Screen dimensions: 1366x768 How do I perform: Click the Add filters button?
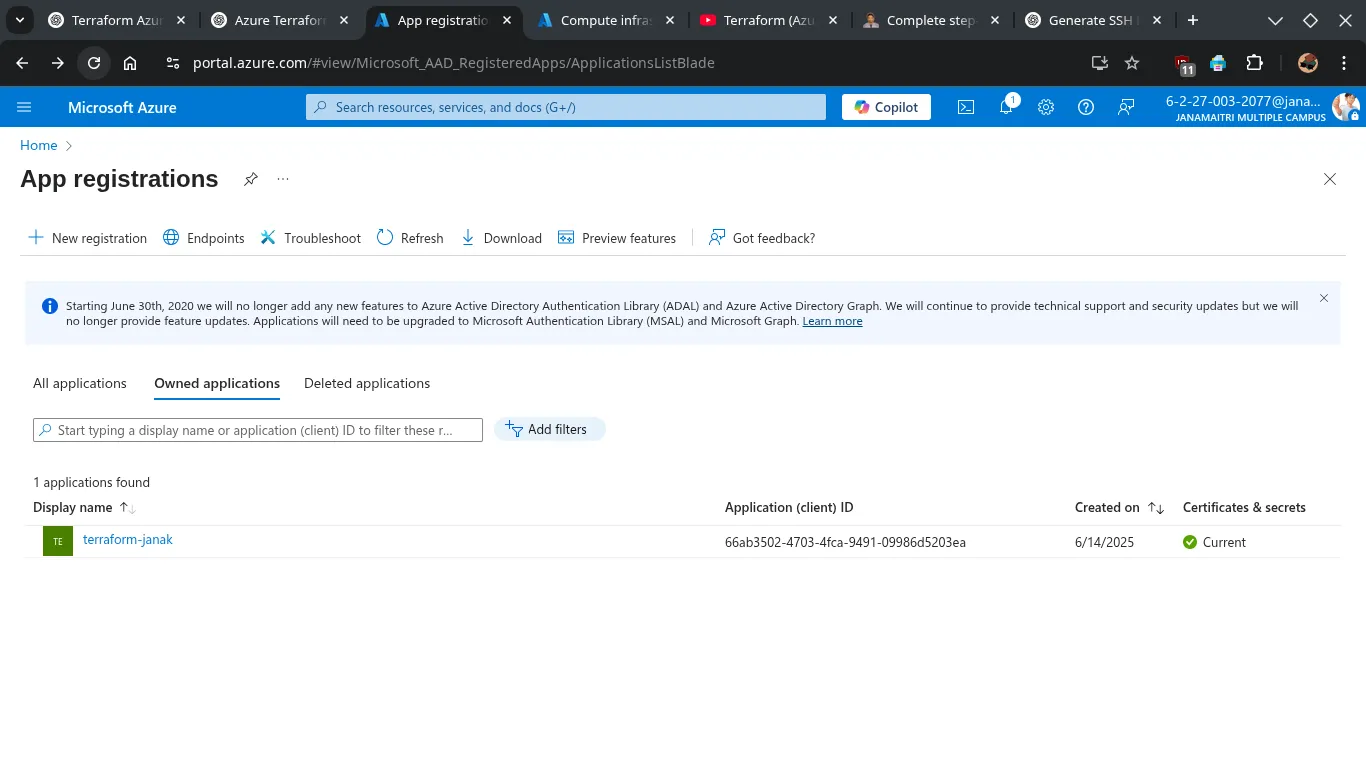pos(549,429)
